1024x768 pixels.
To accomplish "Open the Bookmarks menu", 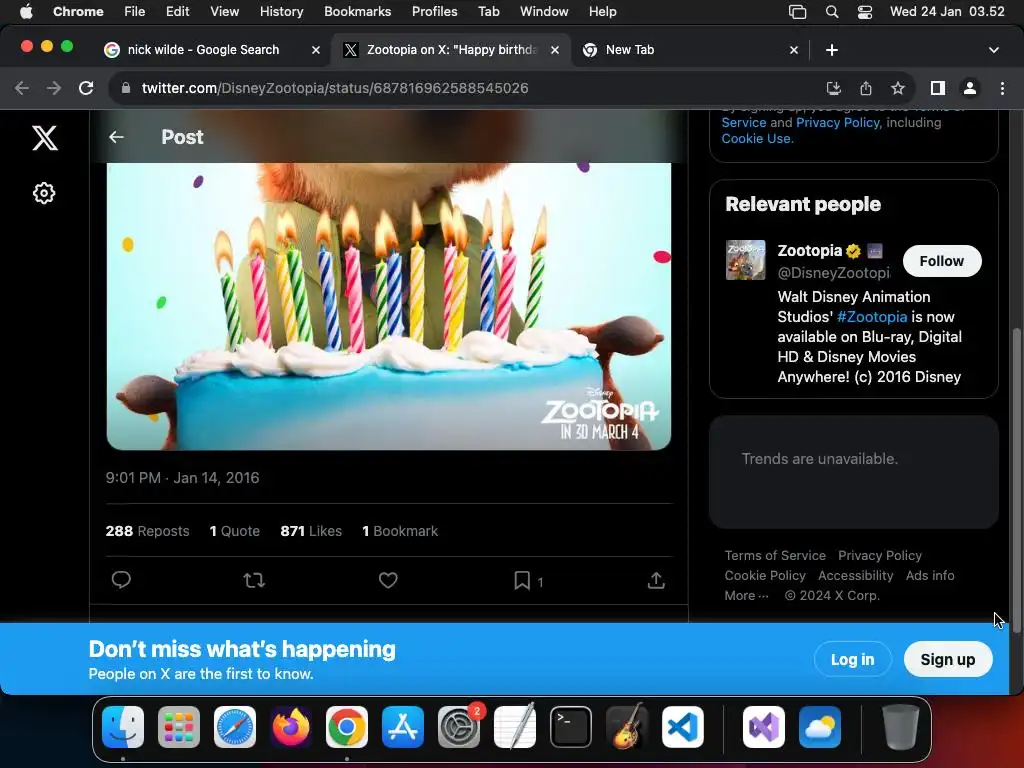I will [357, 12].
